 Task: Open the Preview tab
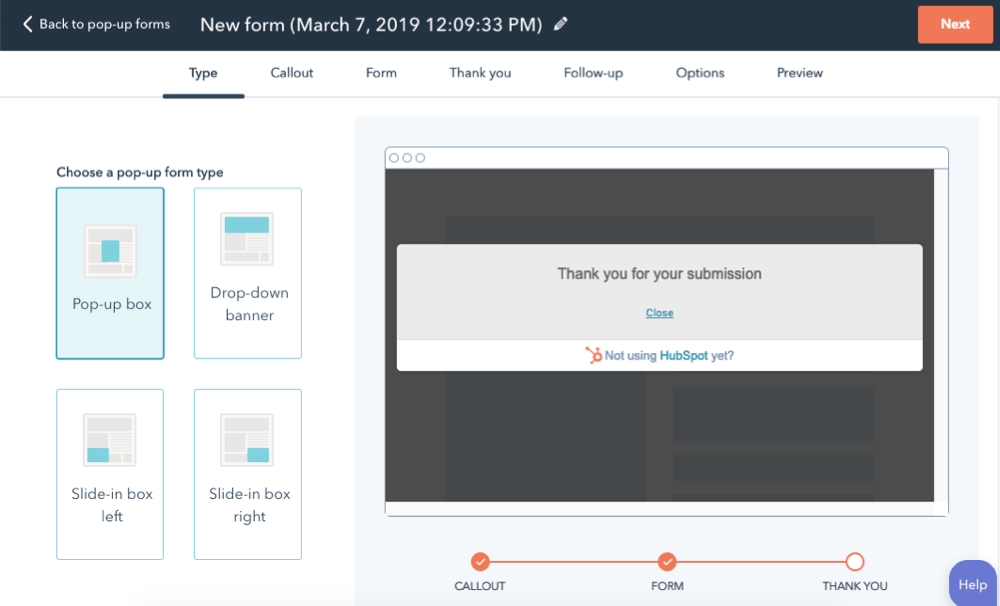point(800,73)
